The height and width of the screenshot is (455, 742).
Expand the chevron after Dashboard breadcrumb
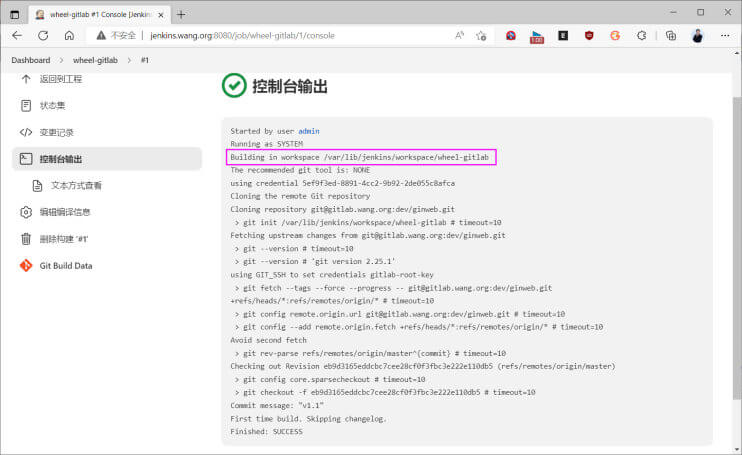(62, 60)
